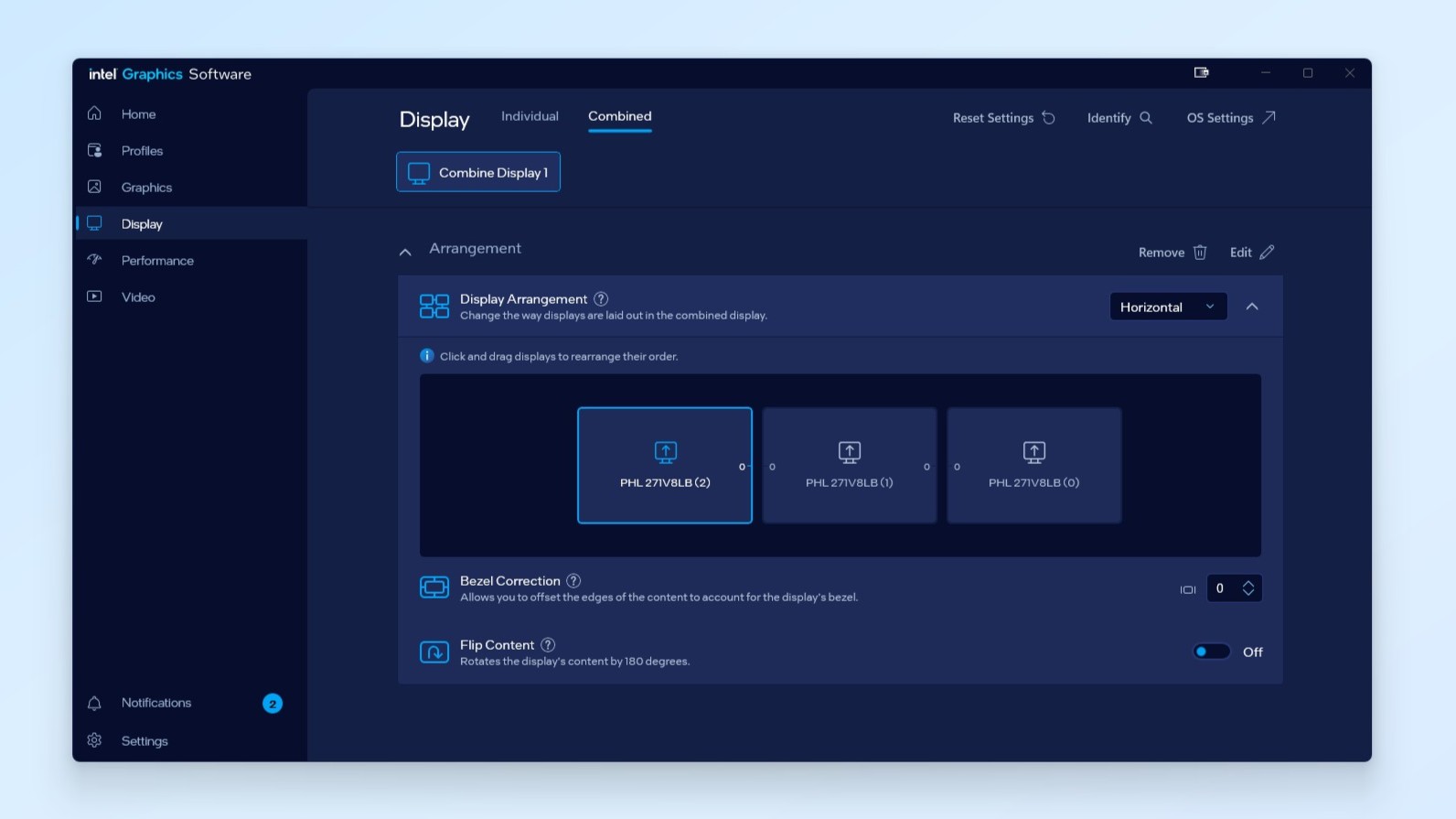Open the Horizontal arrangement dropdown

[1168, 307]
